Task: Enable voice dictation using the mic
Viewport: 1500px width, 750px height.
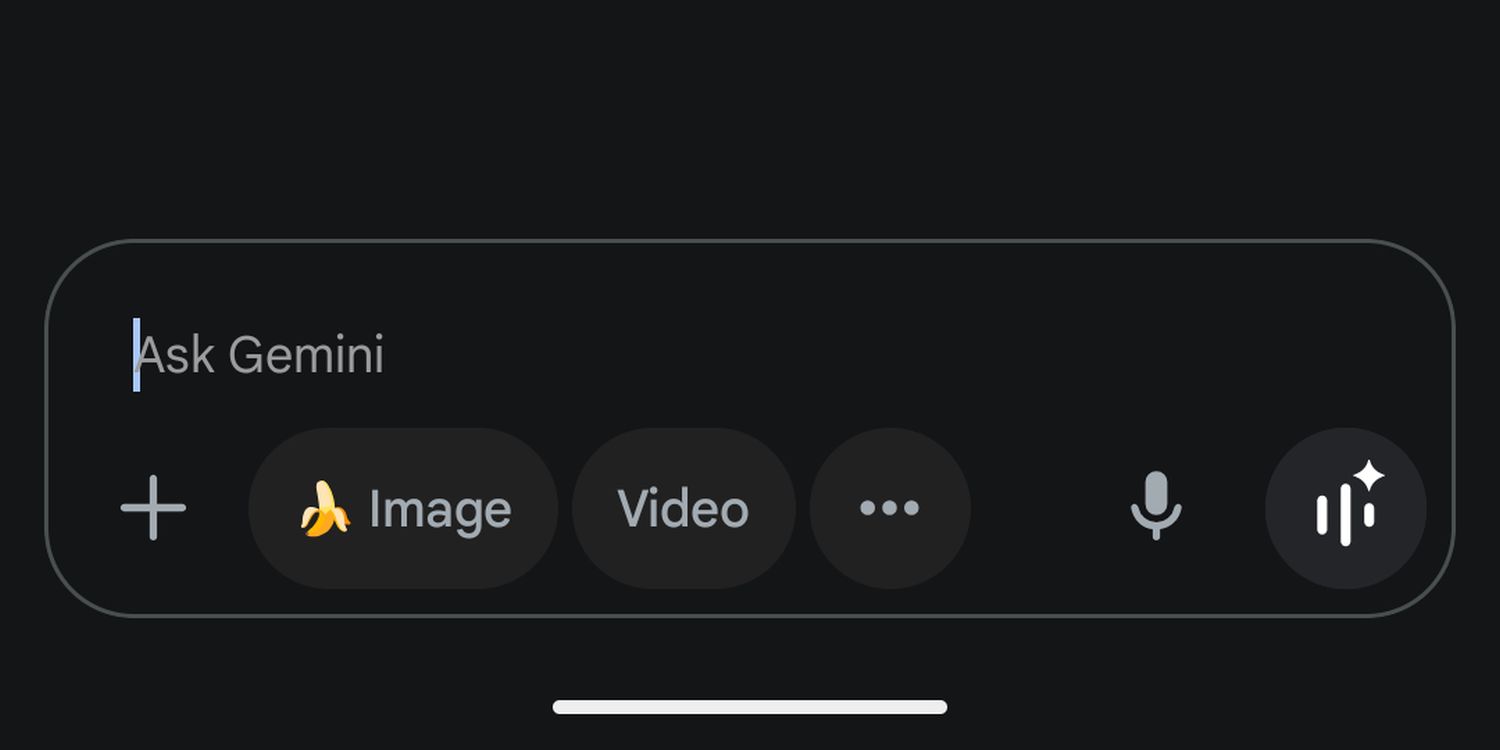Action: (x=1156, y=506)
